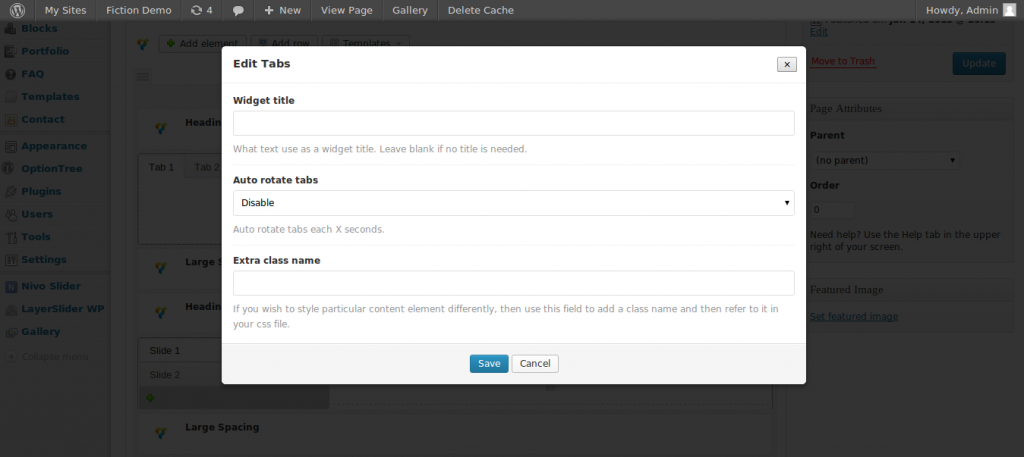Click the Add row button
The width and height of the screenshot is (1024, 457).
(284, 44)
